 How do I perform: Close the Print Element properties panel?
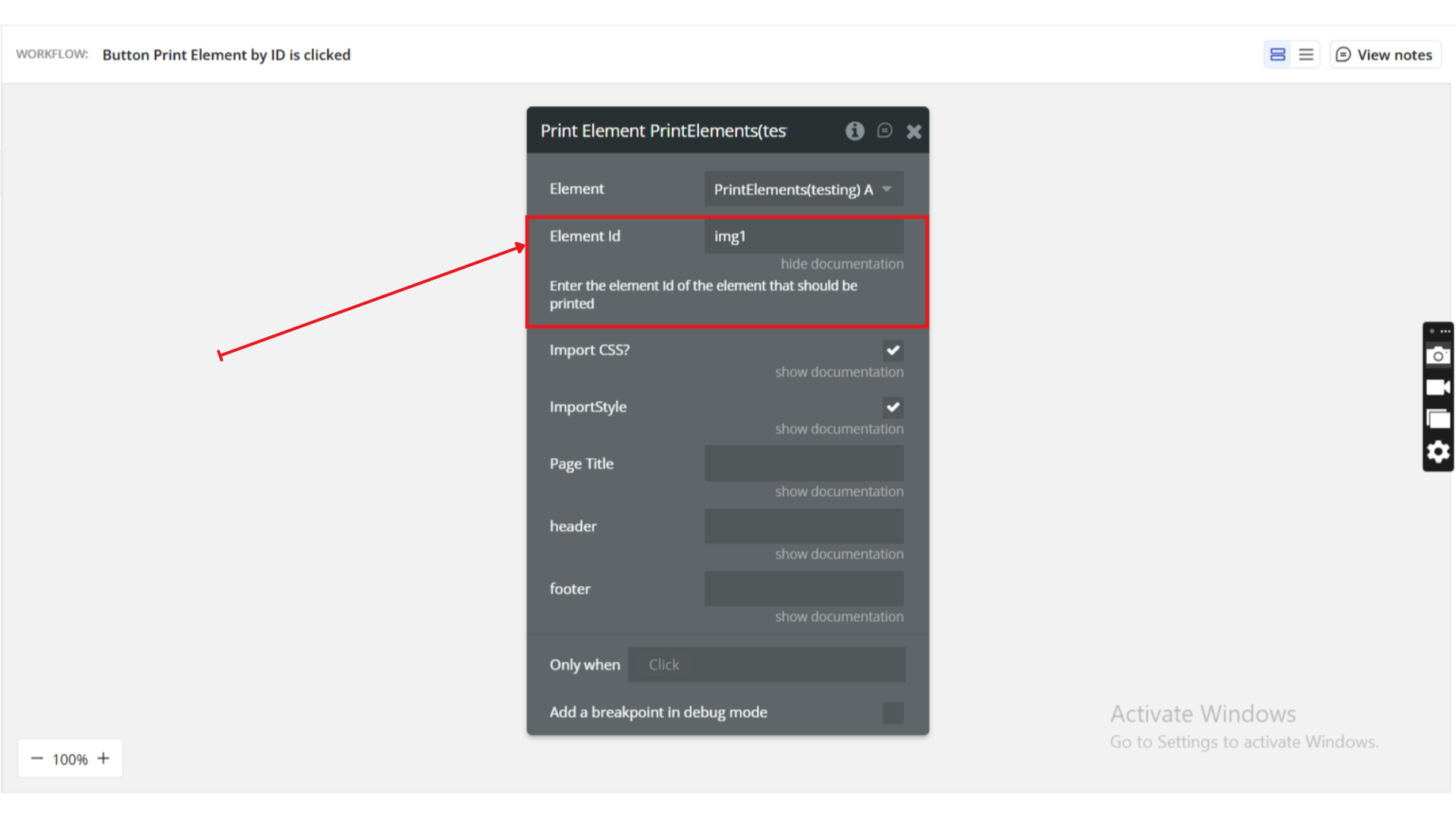point(914,131)
